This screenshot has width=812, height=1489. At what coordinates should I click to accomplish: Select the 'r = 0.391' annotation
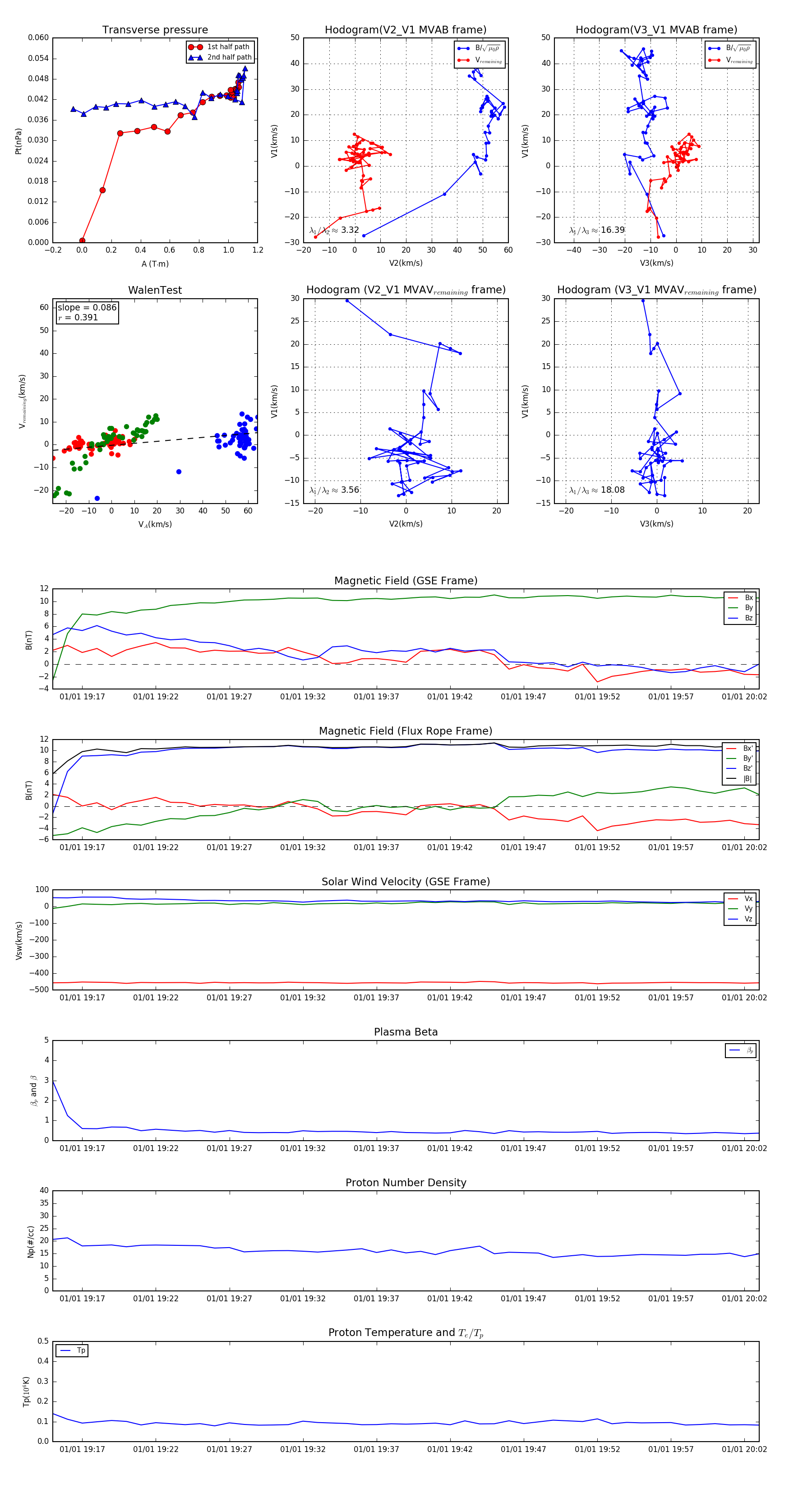(x=78, y=317)
